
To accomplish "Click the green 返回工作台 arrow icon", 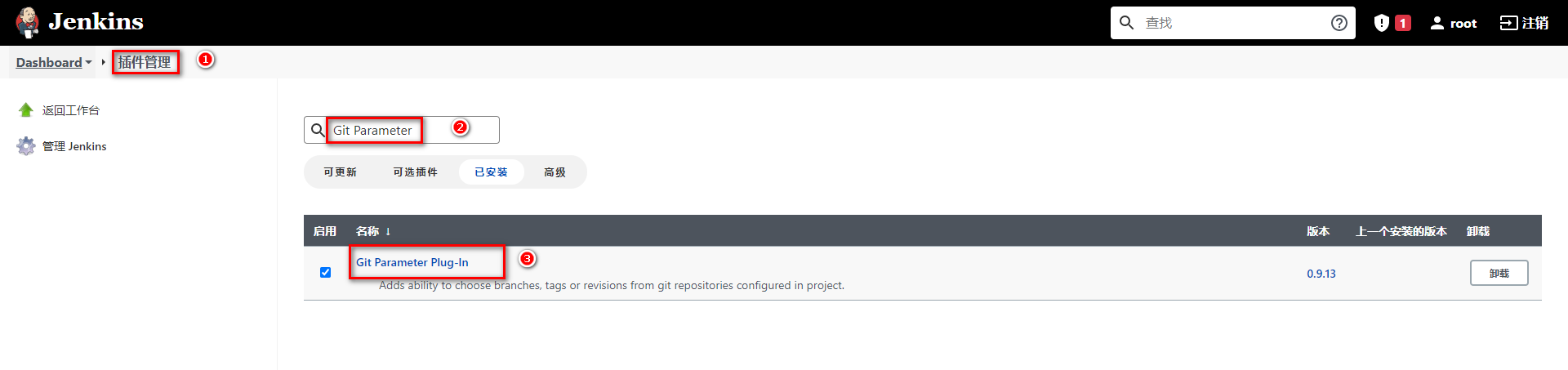I will pos(26,110).
